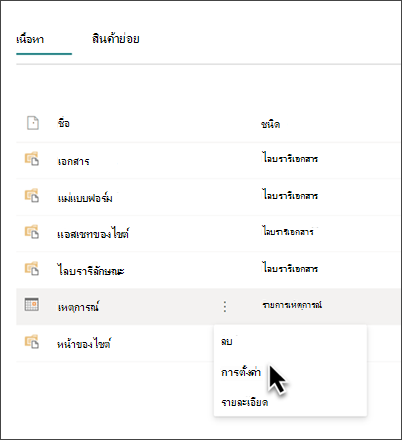
Task: Click the document library icon beside เอกสาร
Action: pyautogui.click(x=32, y=159)
